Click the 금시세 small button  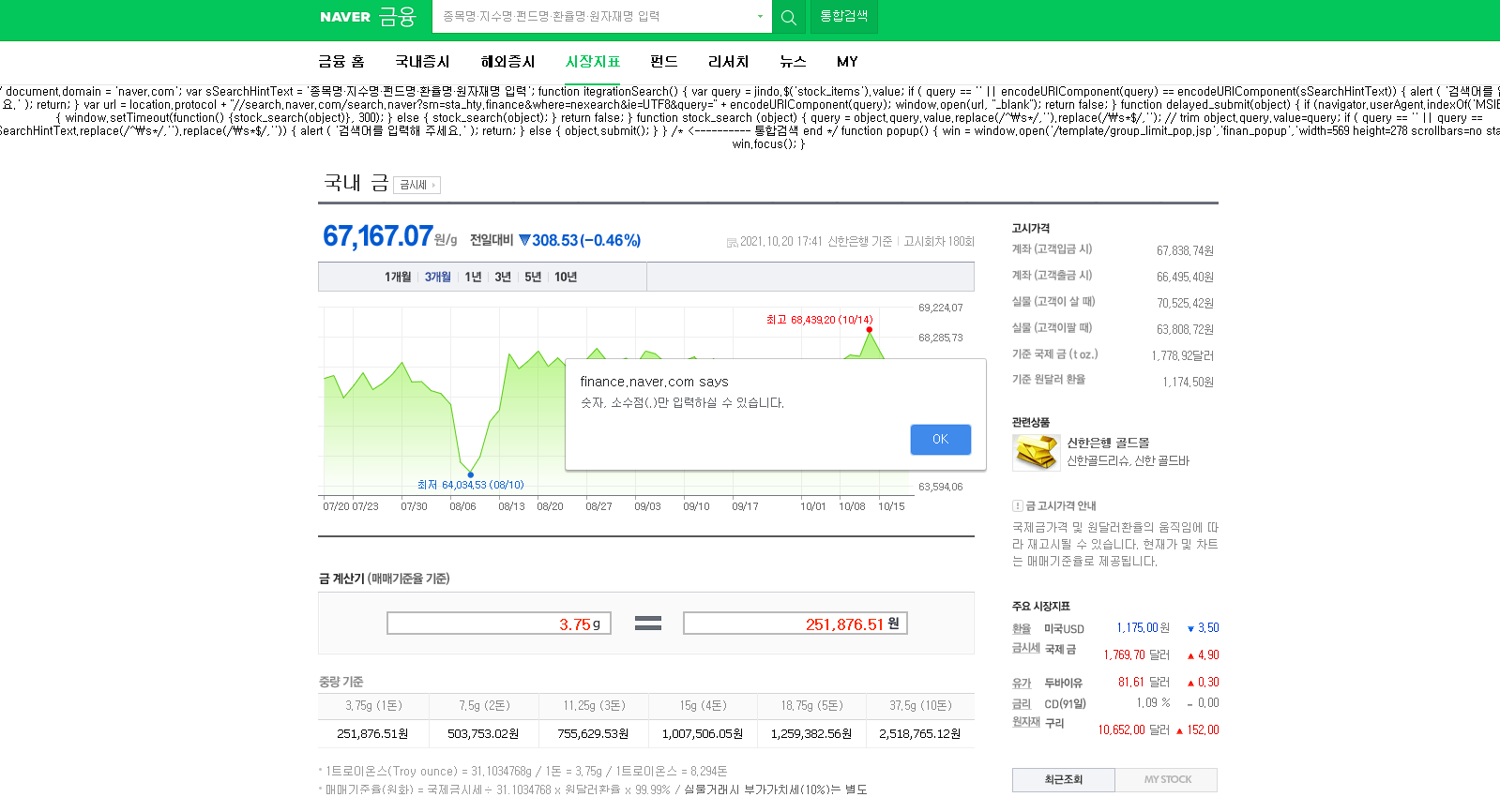417,185
